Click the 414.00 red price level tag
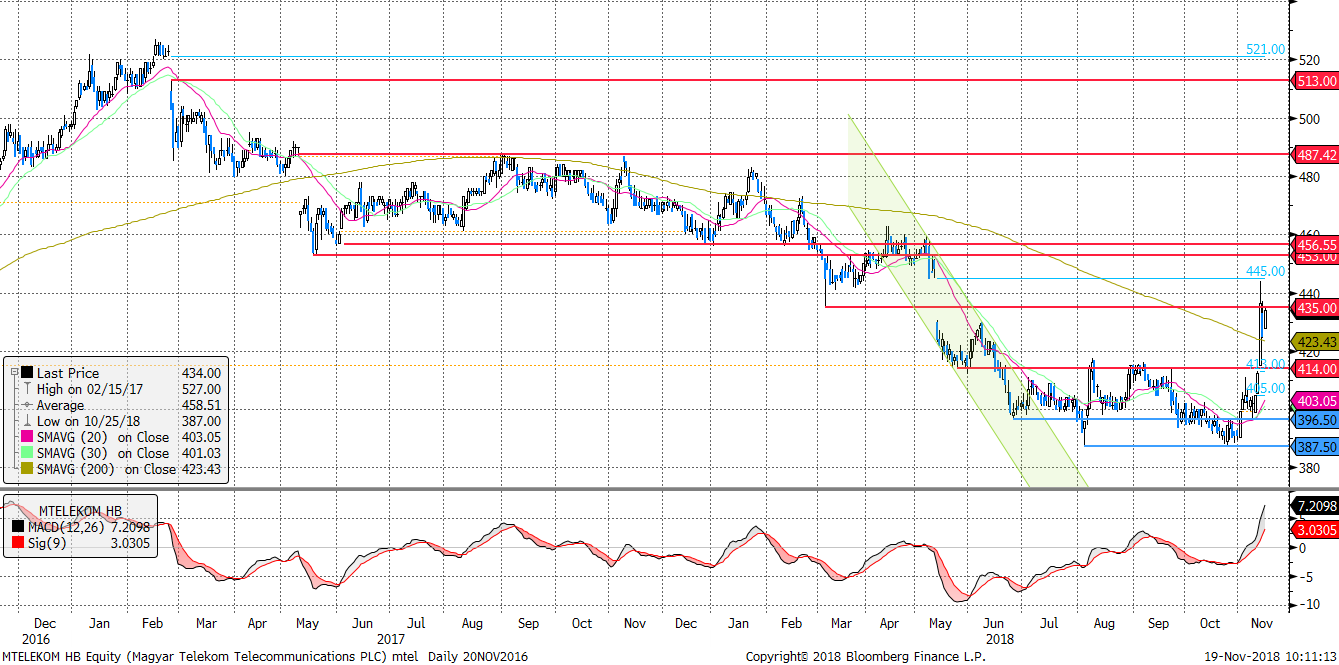Viewport: 1339px width, 665px height. pyautogui.click(x=1315, y=369)
